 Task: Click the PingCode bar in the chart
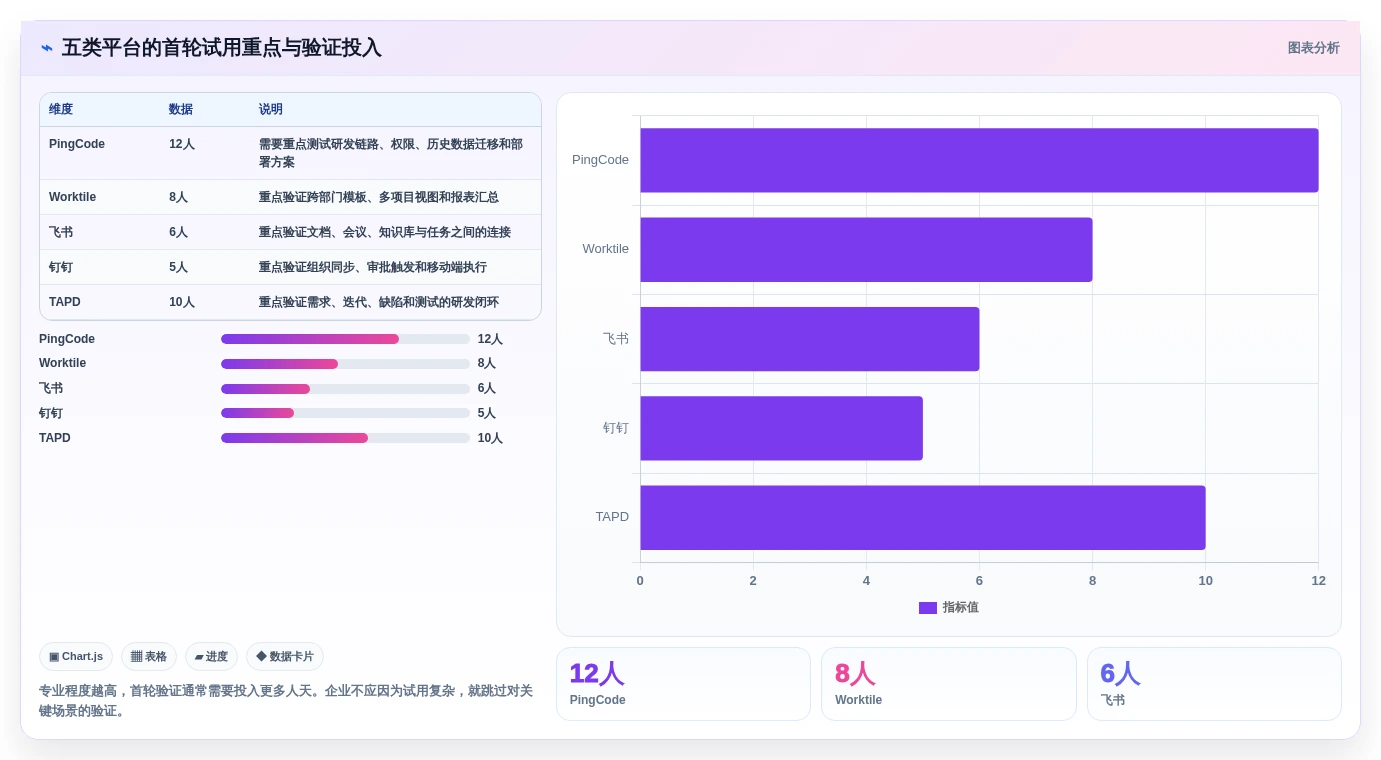(979, 160)
